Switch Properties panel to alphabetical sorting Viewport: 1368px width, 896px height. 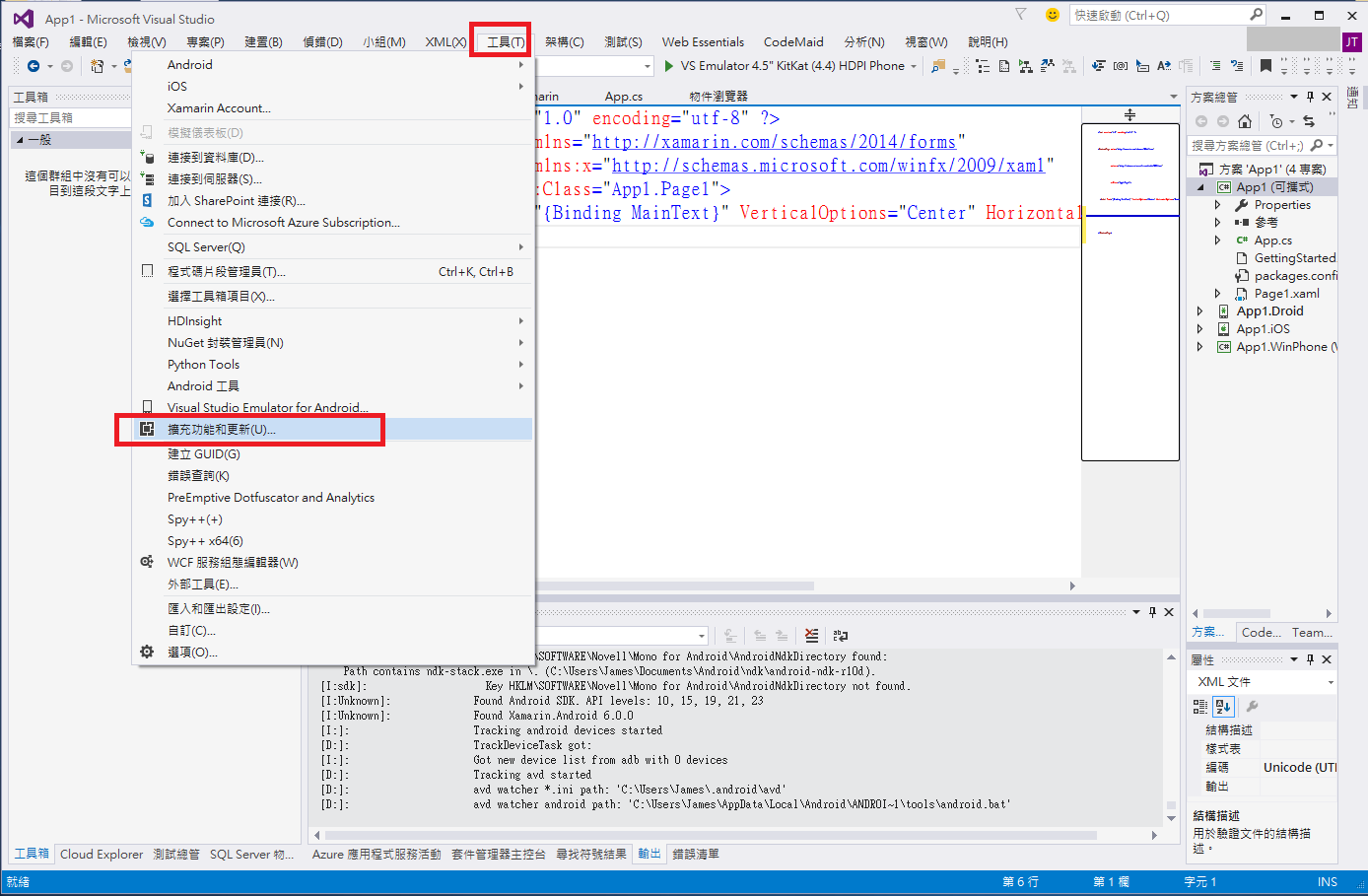[1223, 706]
